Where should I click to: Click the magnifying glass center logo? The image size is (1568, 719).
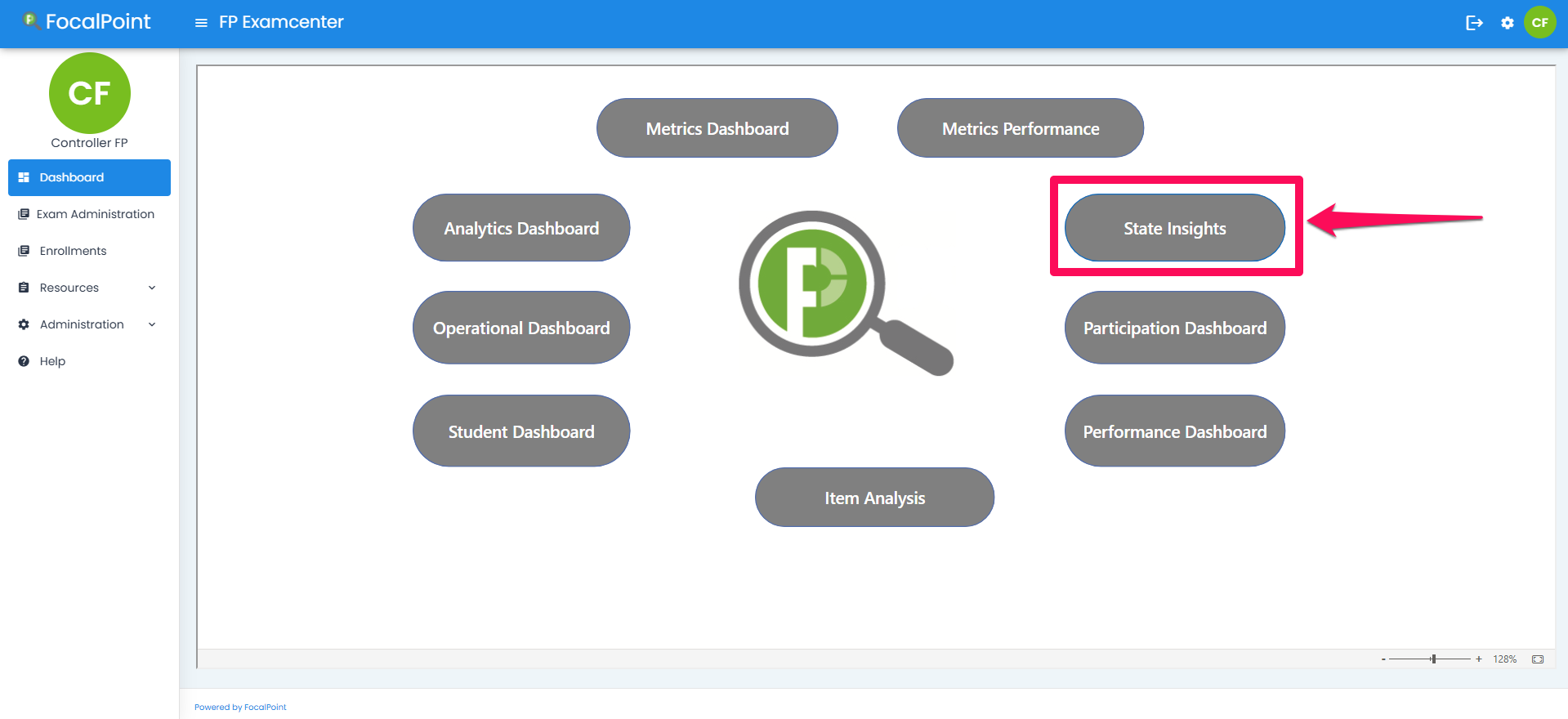coord(846,293)
